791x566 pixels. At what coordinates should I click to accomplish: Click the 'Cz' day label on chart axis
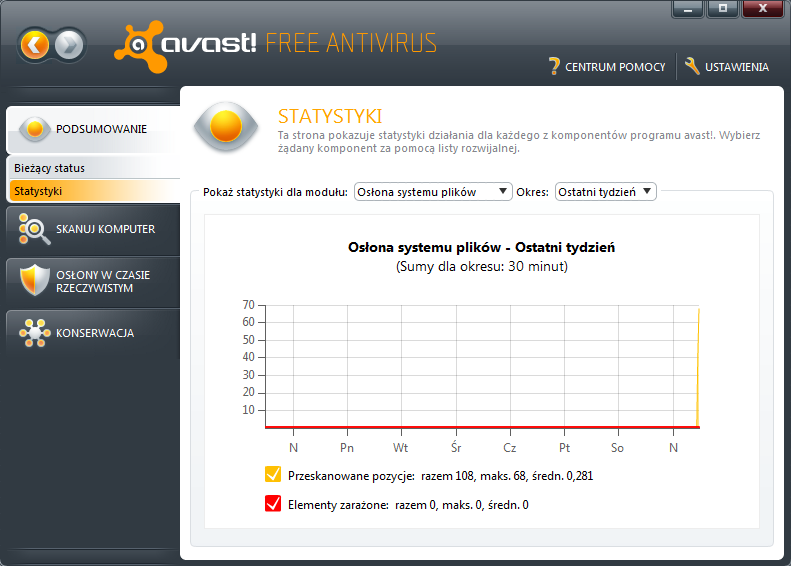pos(510,448)
